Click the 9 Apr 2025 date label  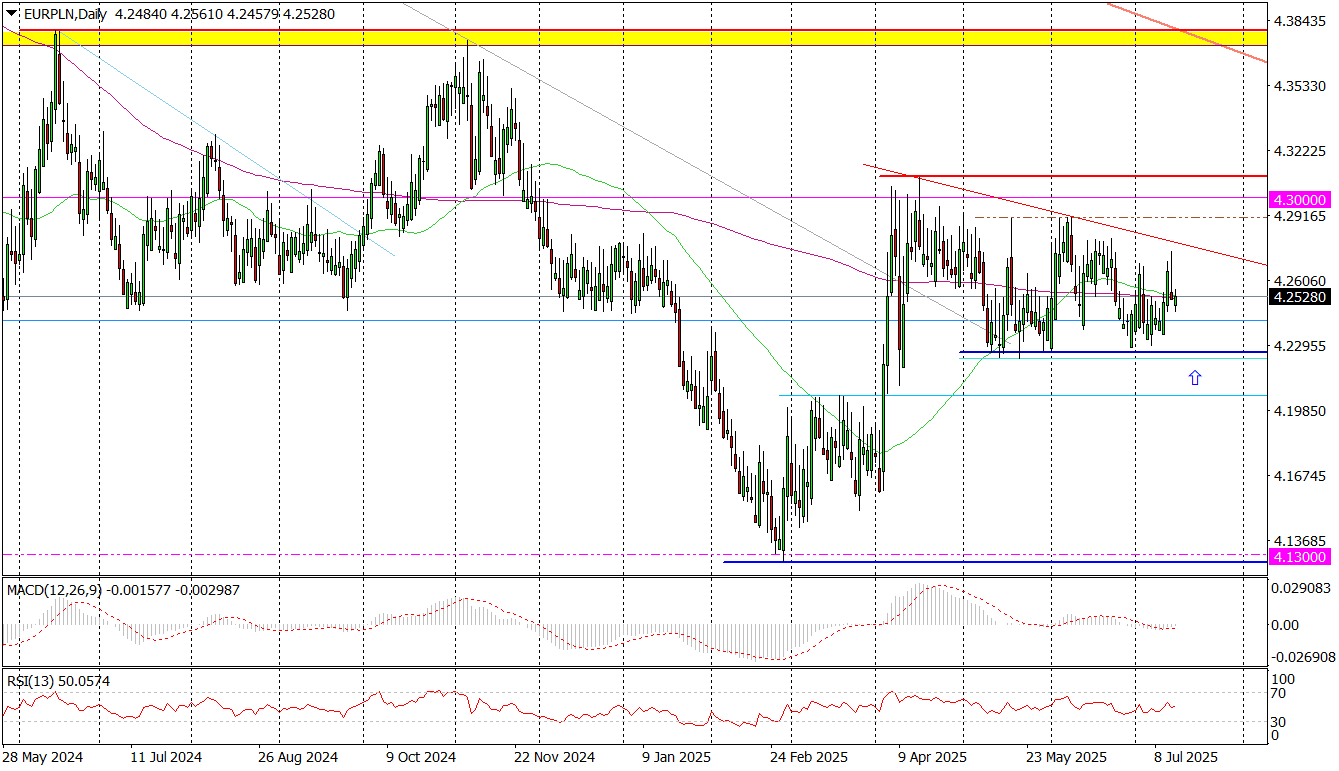coord(932,757)
